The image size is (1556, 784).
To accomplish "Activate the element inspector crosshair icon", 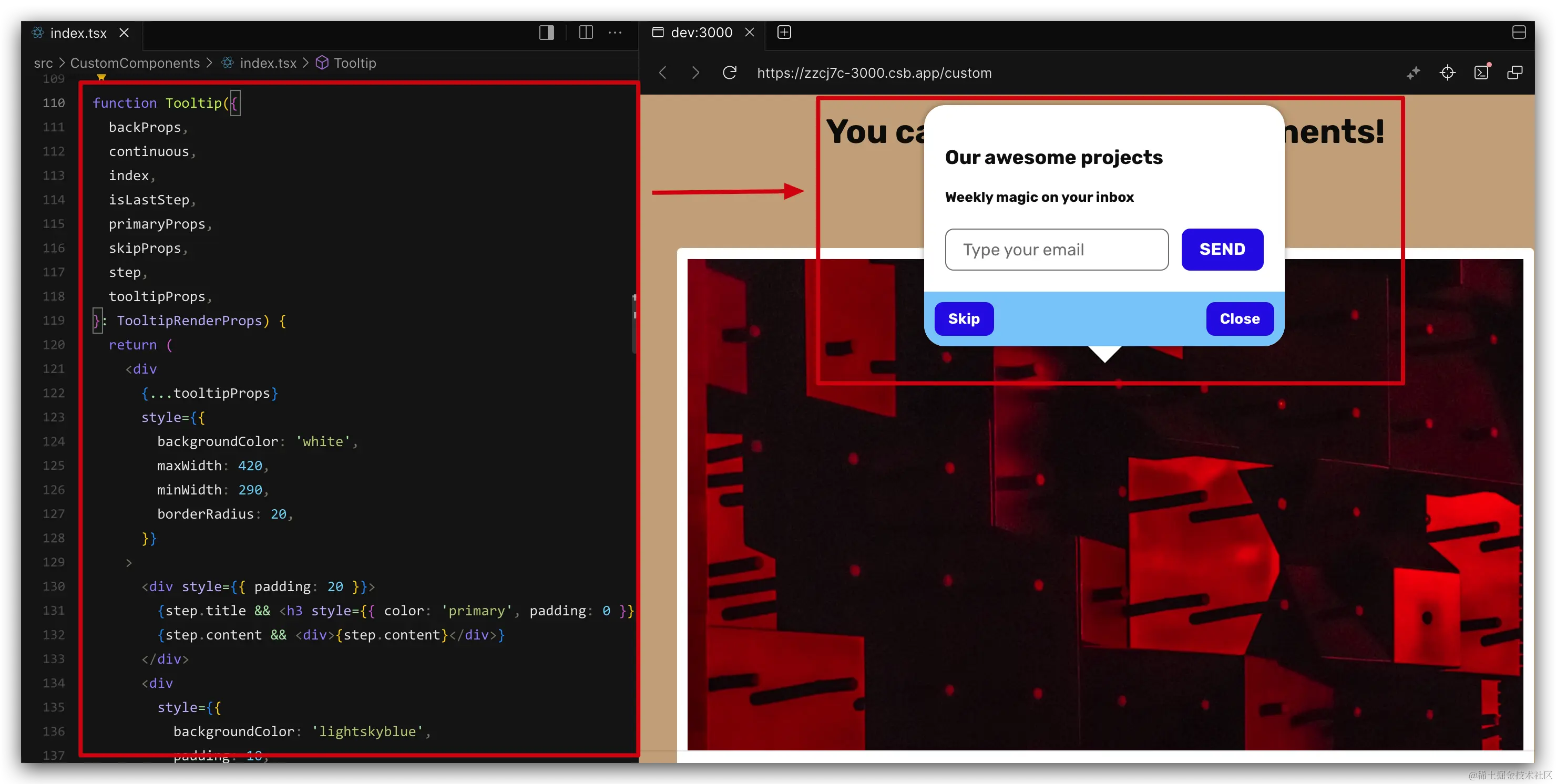I will (x=1447, y=73).
